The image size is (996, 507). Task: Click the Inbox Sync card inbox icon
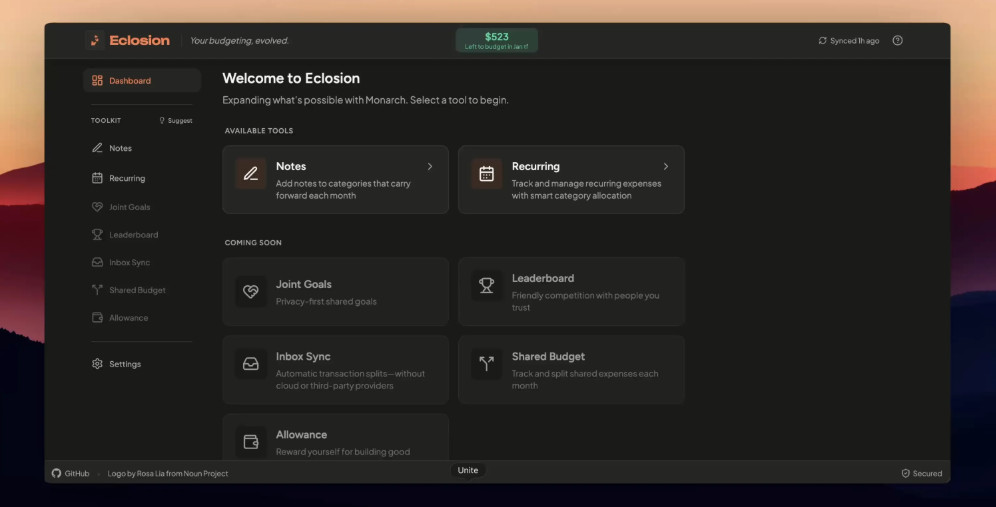tap(251, 363)
